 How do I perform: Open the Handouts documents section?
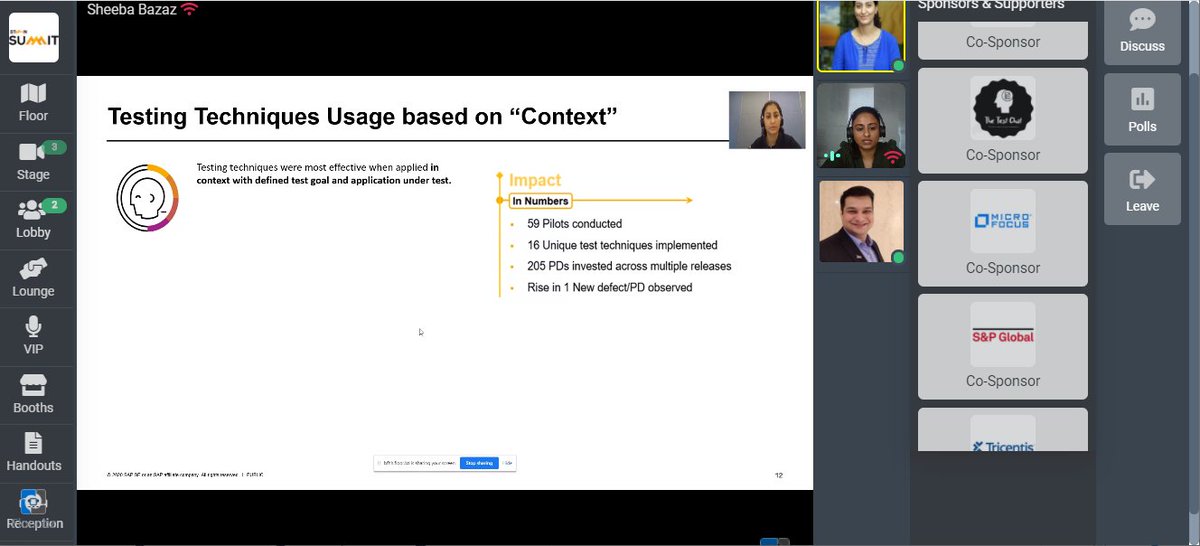34,452
